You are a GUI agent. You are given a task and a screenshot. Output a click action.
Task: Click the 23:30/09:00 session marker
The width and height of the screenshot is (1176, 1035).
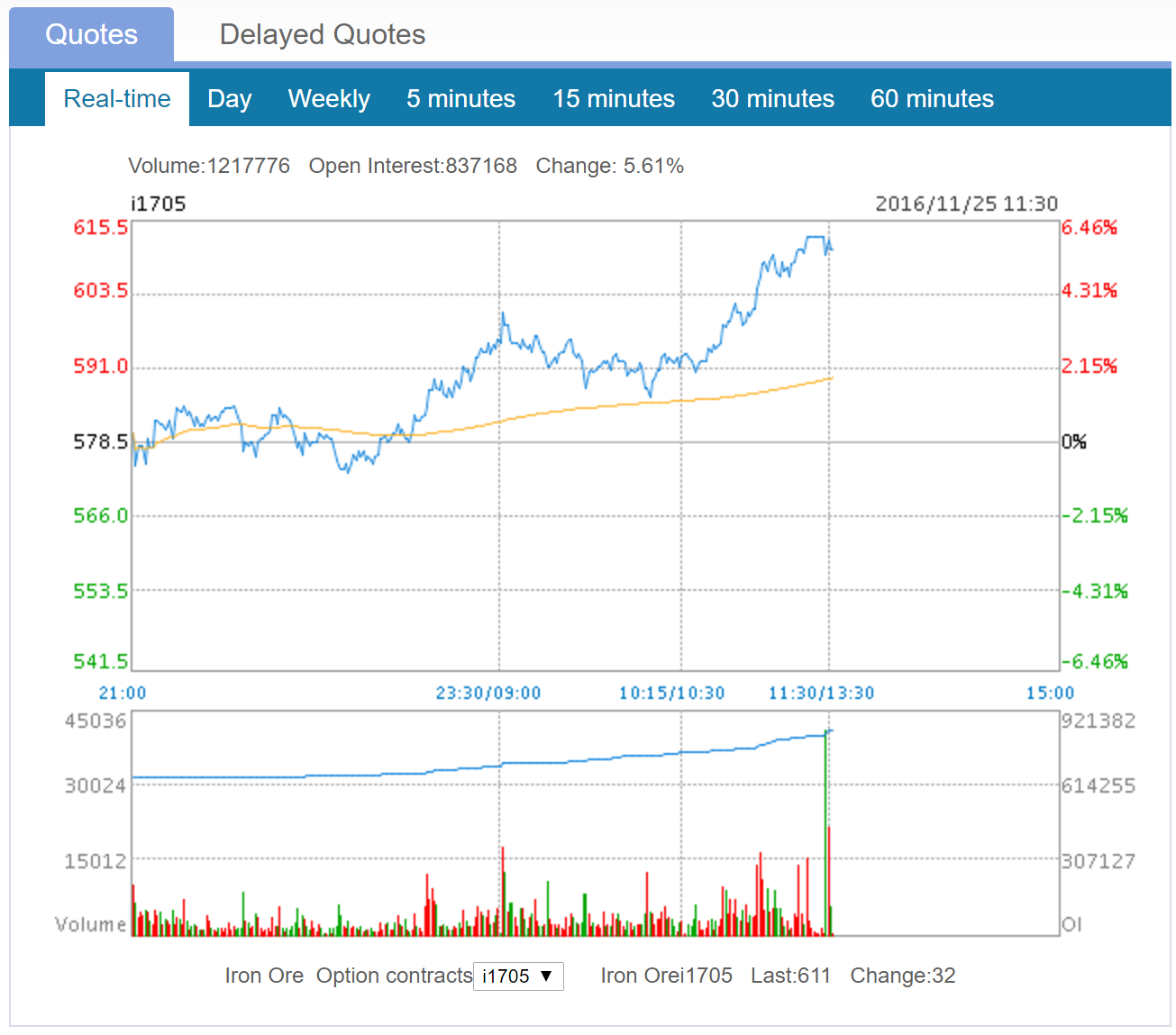(x=488, y=693)
